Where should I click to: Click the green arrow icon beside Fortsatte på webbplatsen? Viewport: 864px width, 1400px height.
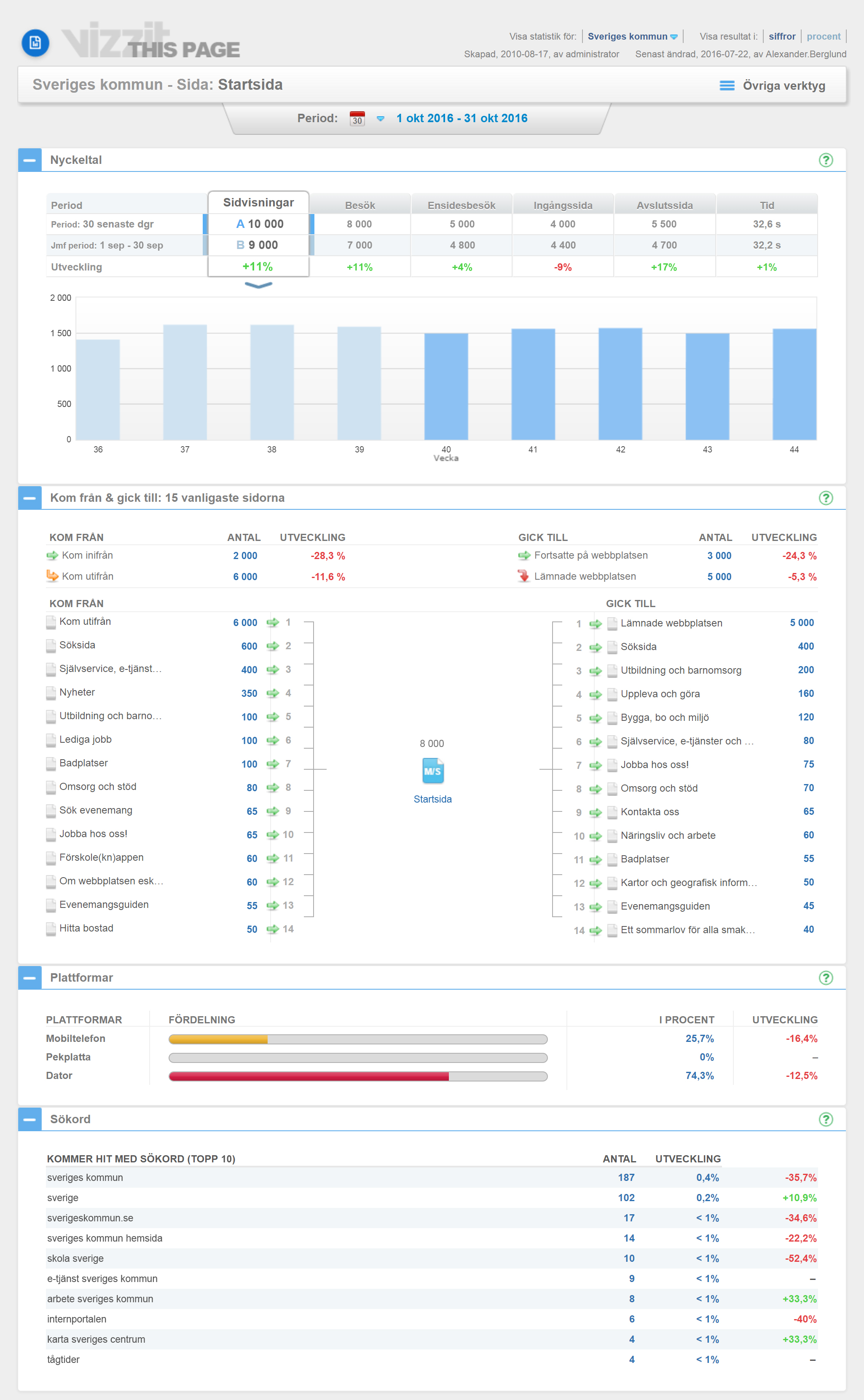[x=524, y=555]
